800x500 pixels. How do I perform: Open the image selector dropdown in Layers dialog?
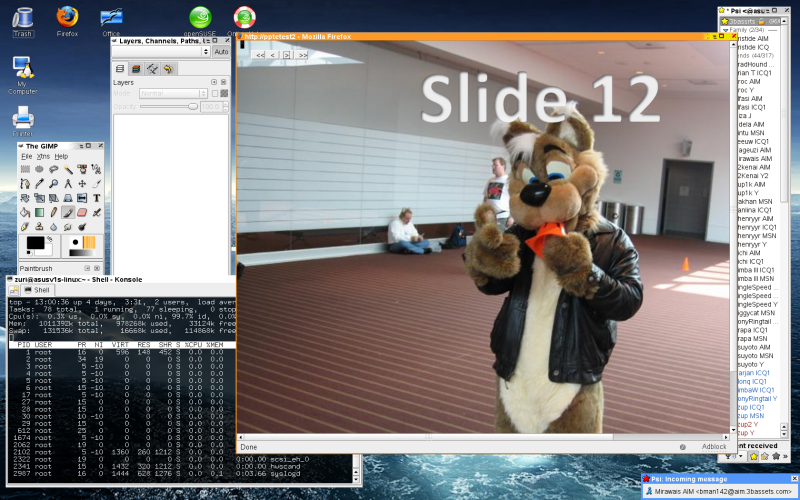[x=160, y=51]
